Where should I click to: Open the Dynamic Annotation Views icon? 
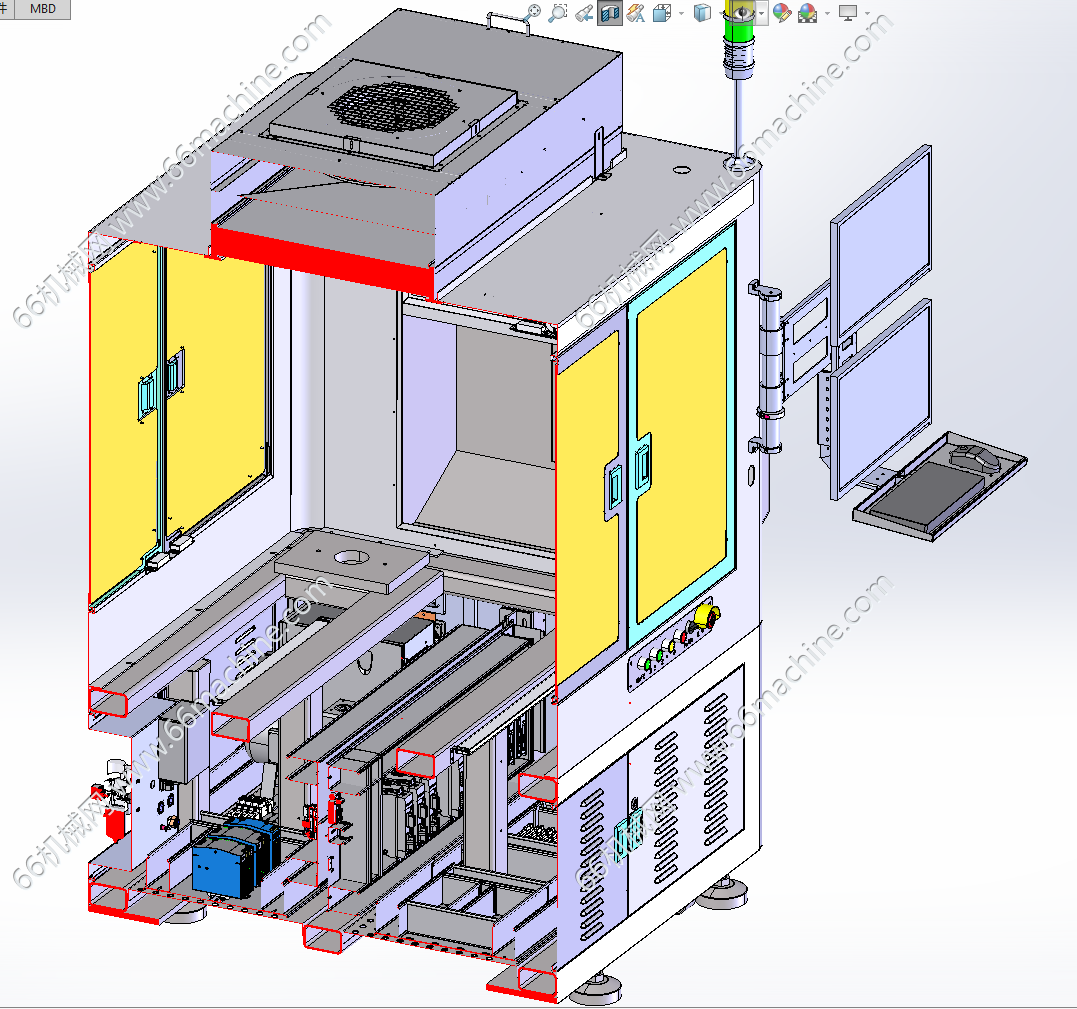pyautogui.click(x=636, y=12)
